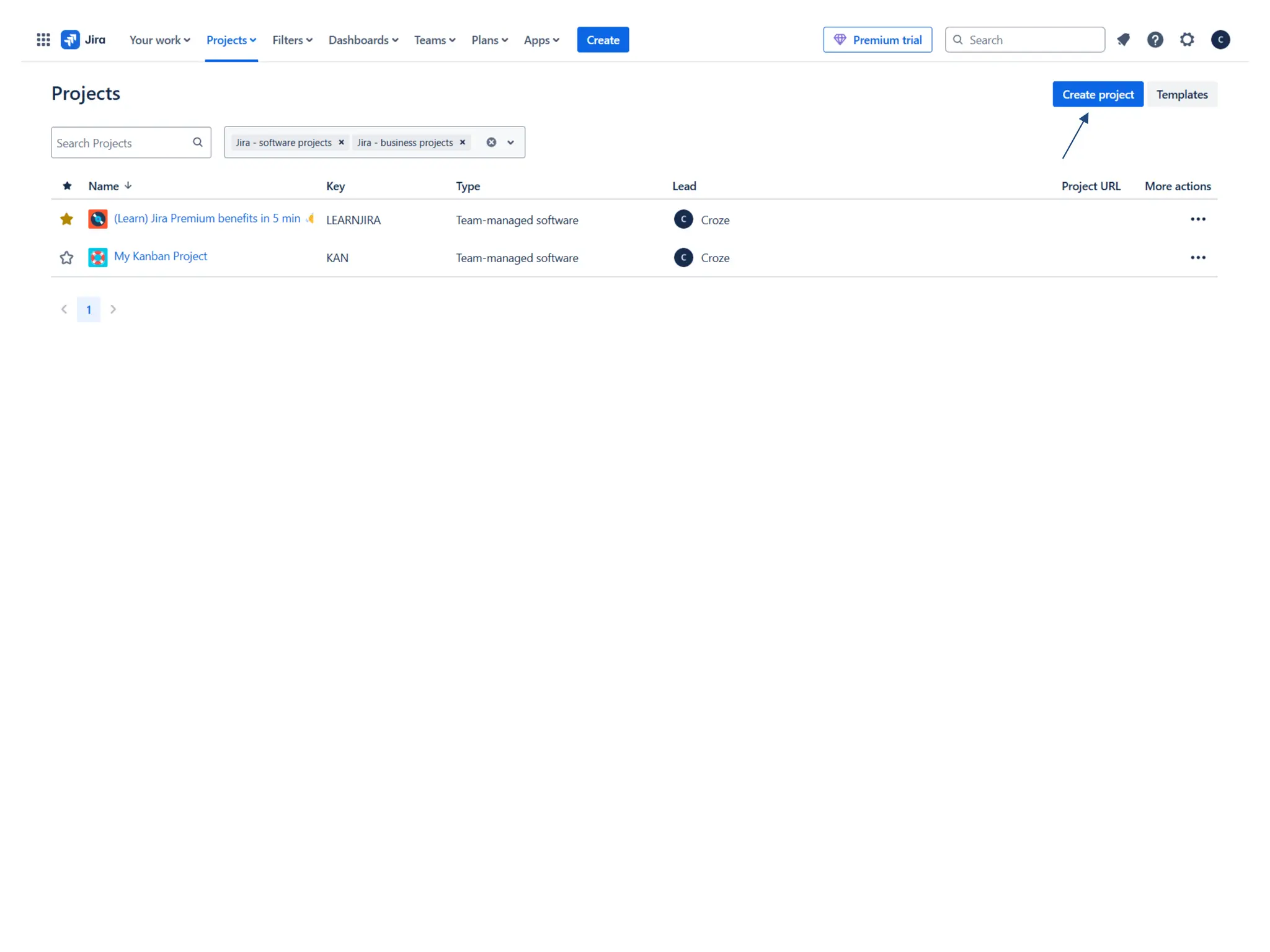Open the Filters menu

(x=292, y=40)
